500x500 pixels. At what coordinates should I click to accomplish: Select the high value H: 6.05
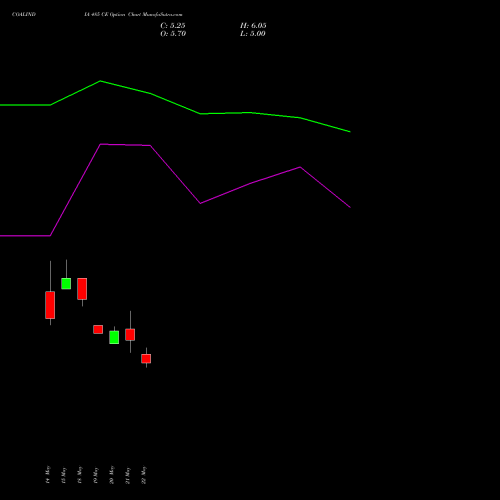coord(253,26)
